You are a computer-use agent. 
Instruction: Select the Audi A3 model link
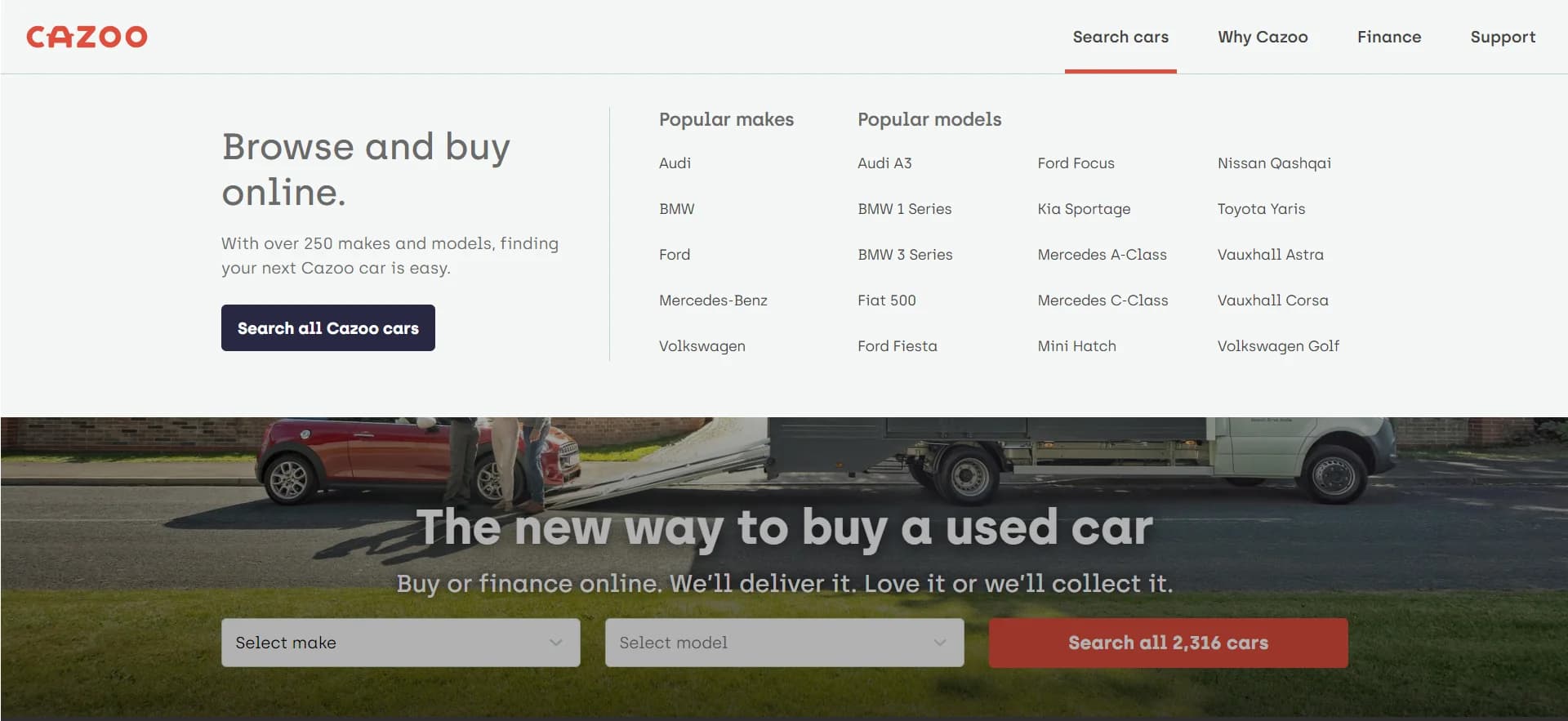coord(884,163)
